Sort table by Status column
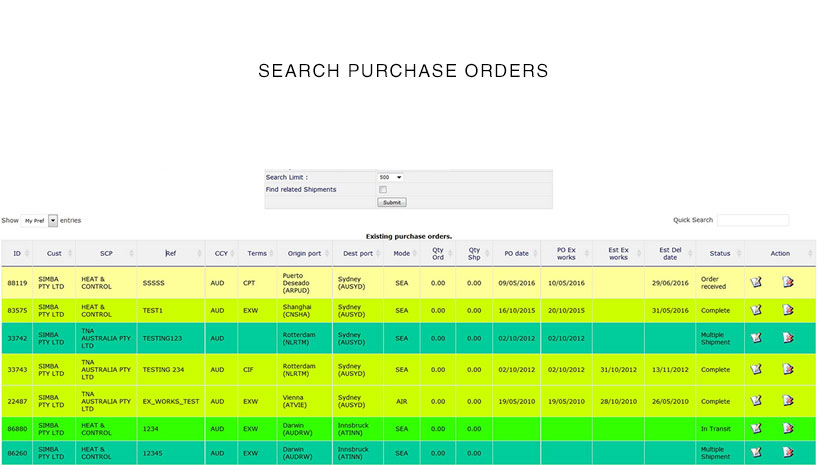The width and height of the screenshot is (819, 465). 720,253
